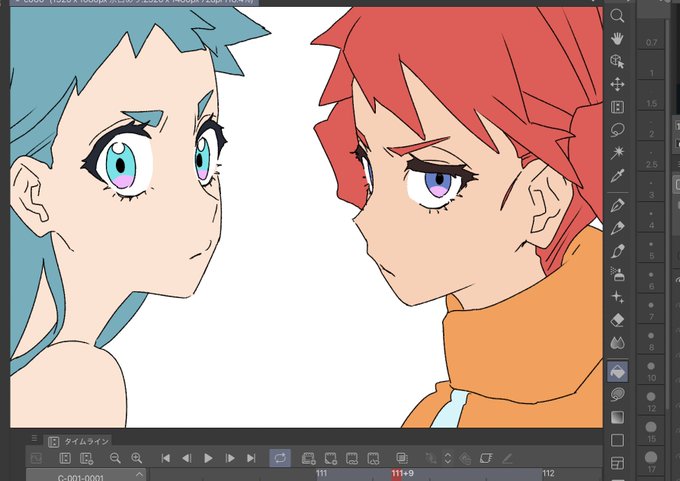The image size is (680, 481).
Task: Choose brush size preset 17
Action: tap(651, 463)
